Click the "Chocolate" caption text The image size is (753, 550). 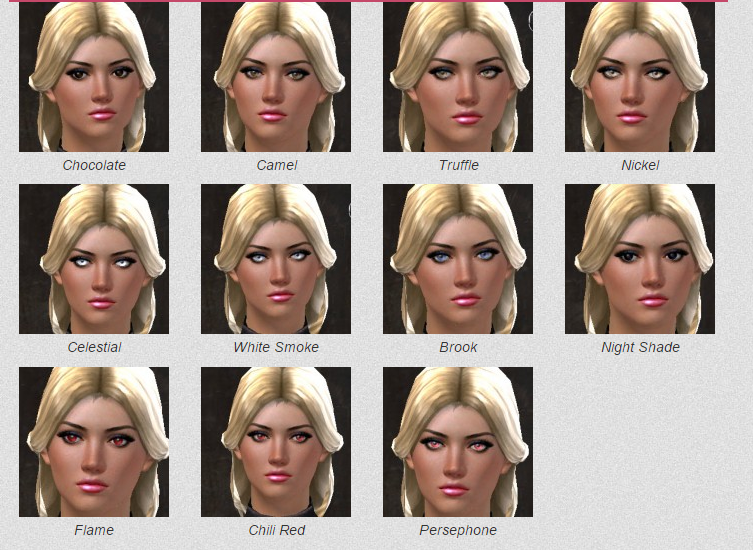94,165
